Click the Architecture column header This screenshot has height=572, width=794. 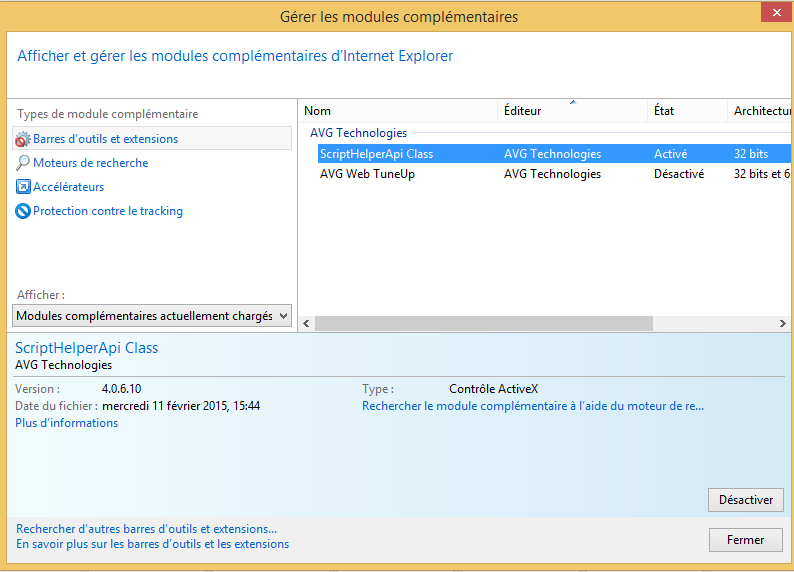coord(760,111)
